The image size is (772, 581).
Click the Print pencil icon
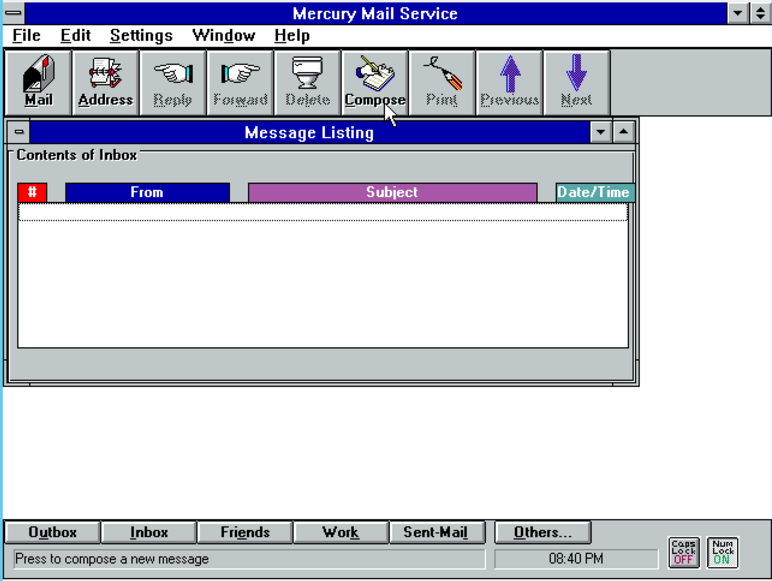[442, 82]
